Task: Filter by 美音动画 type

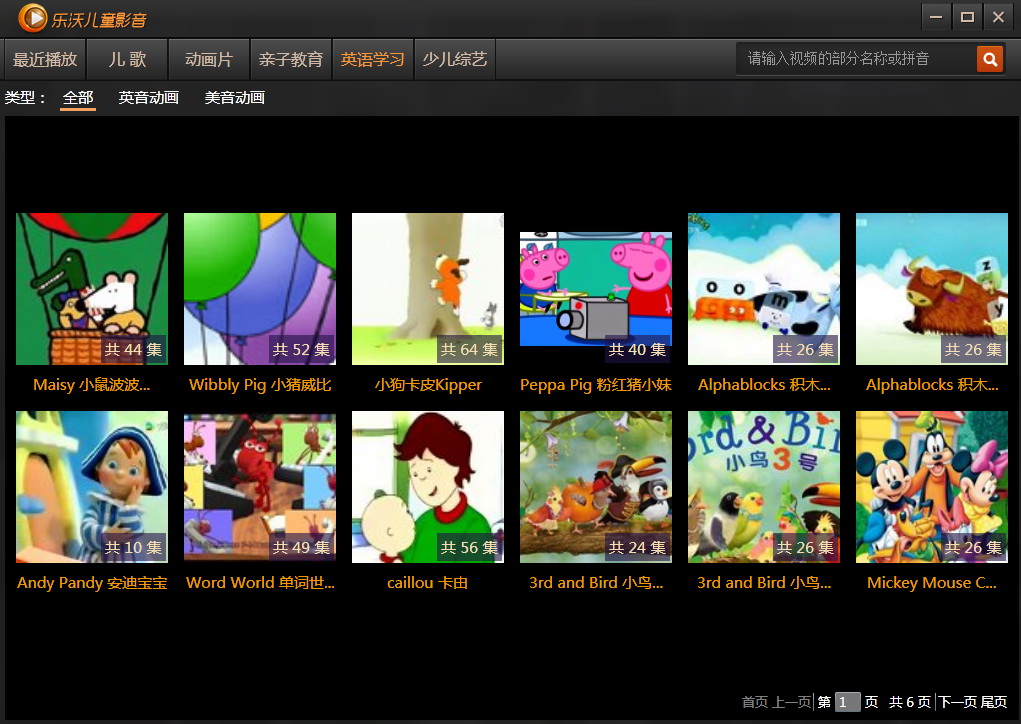Action: (x=234, y=98)
